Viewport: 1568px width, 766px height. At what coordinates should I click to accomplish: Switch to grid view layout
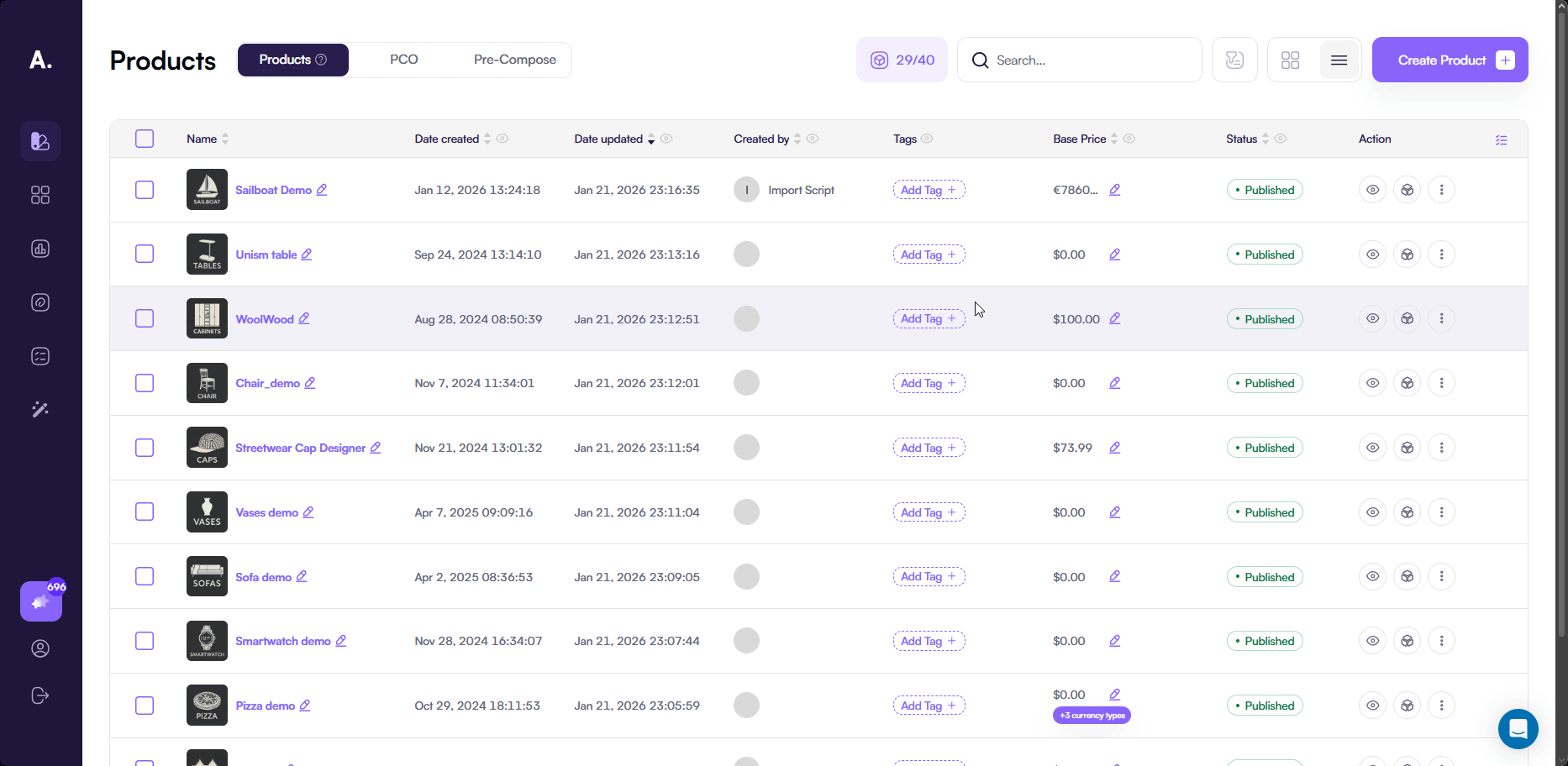click(1290, 60)
